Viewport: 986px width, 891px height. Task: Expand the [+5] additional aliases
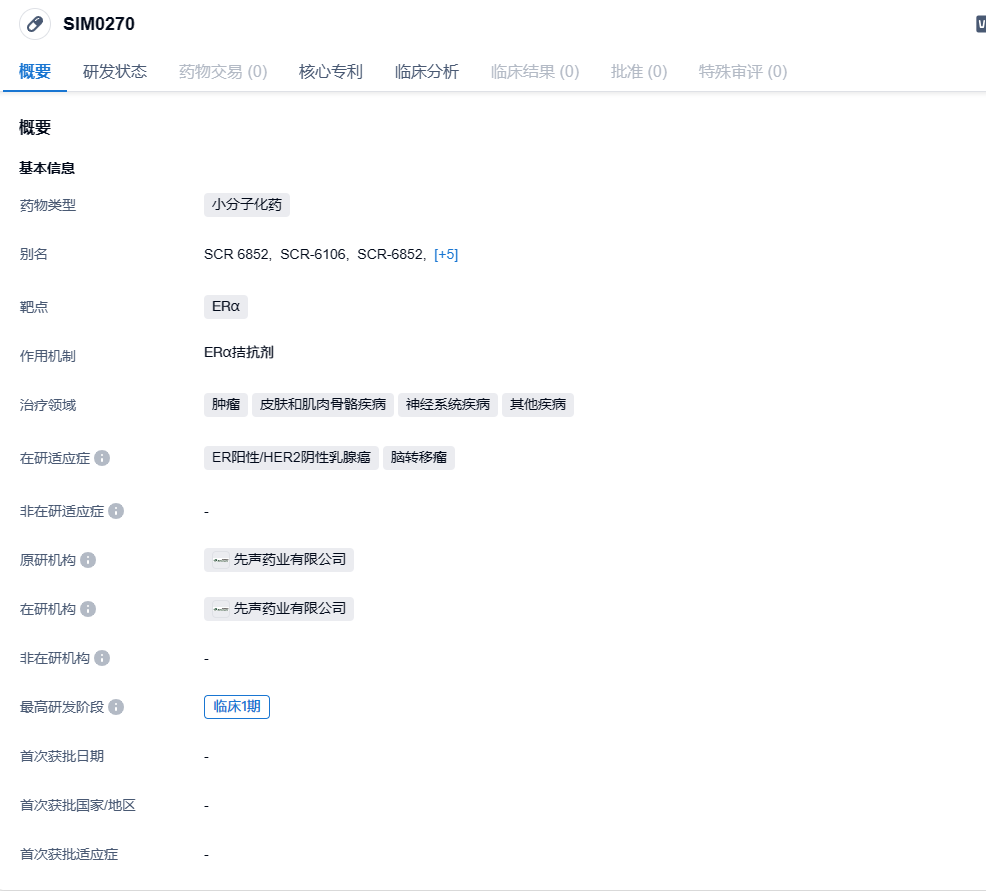tap(446, 254)
